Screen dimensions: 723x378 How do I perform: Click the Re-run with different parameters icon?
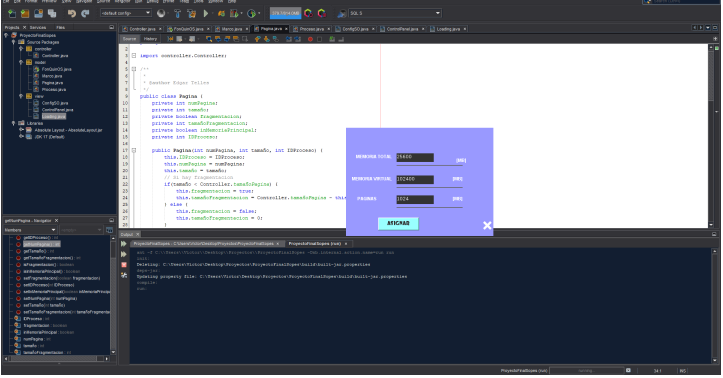click(124, 254)
